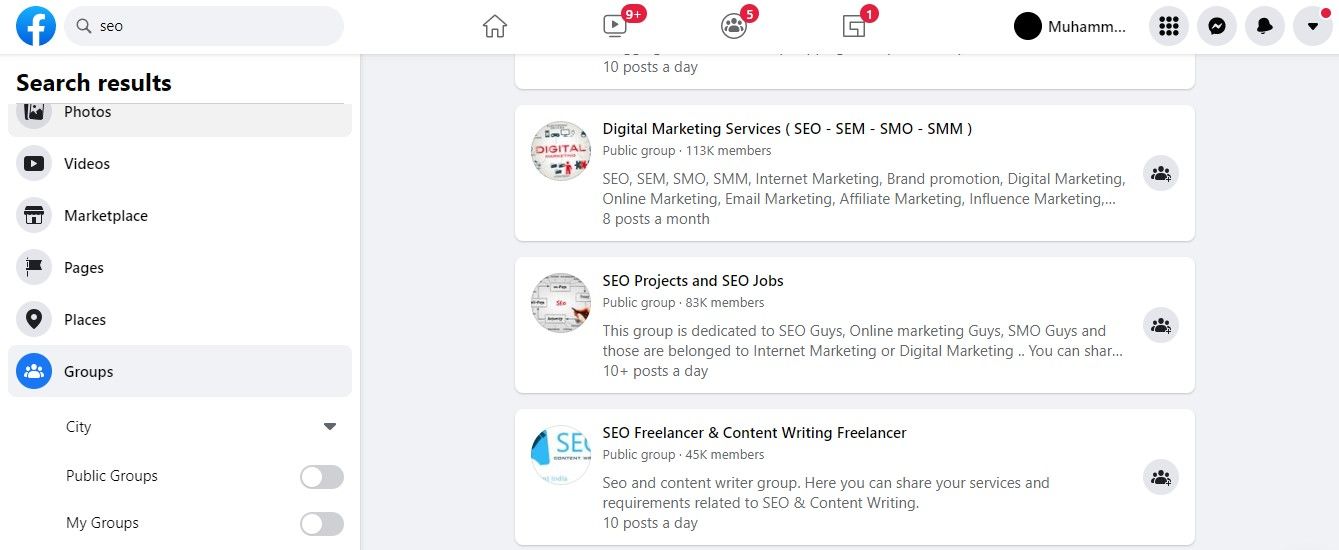Open the Messenger icon
The height and width of the screenshot is (550, 1339).
pyautogui.click(x=1217, y=26)
